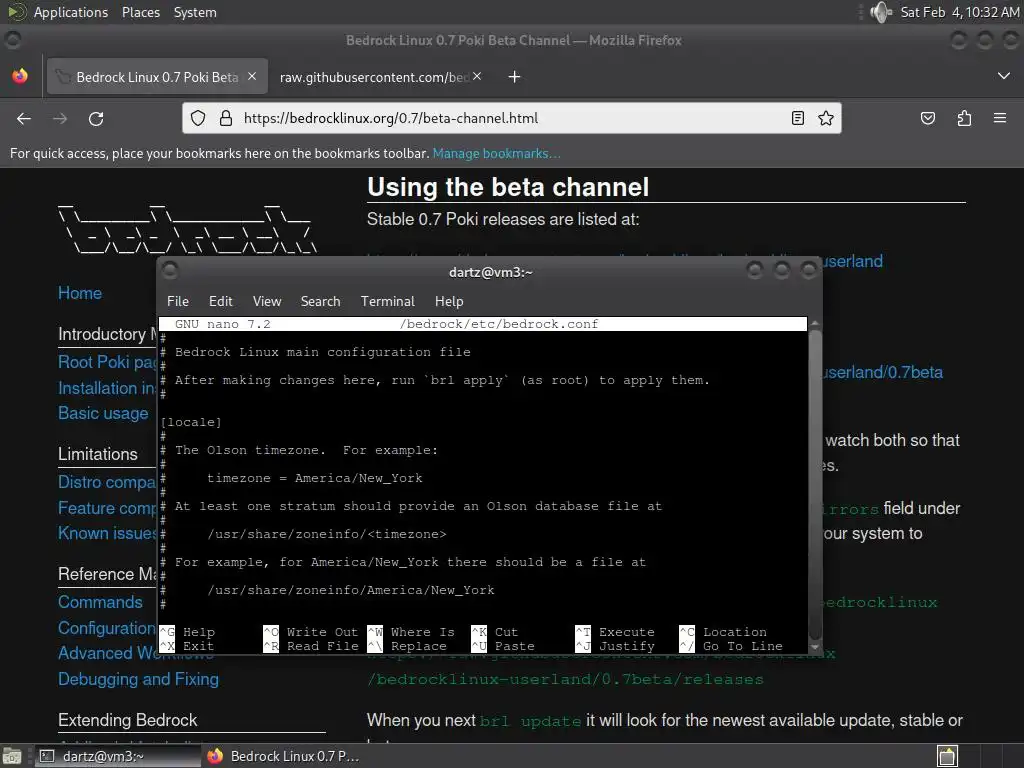Open the Places panel menu

[x=141, y=12]
